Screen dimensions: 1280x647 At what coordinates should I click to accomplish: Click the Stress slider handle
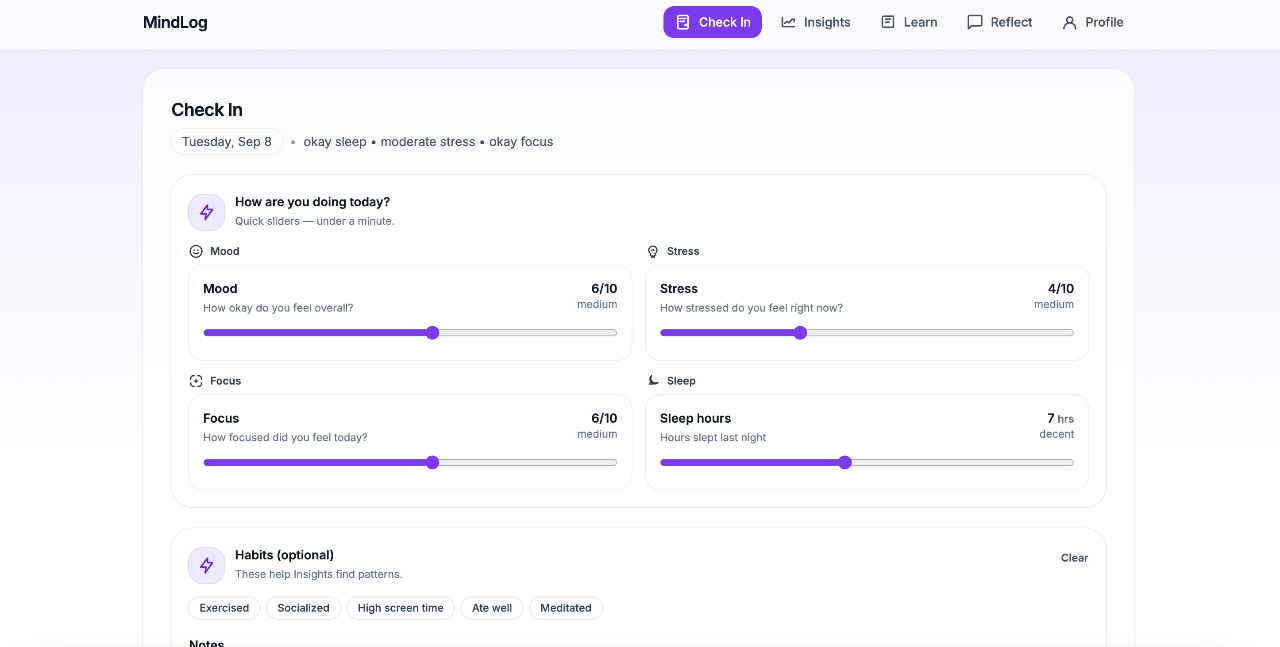click(800, 333)
